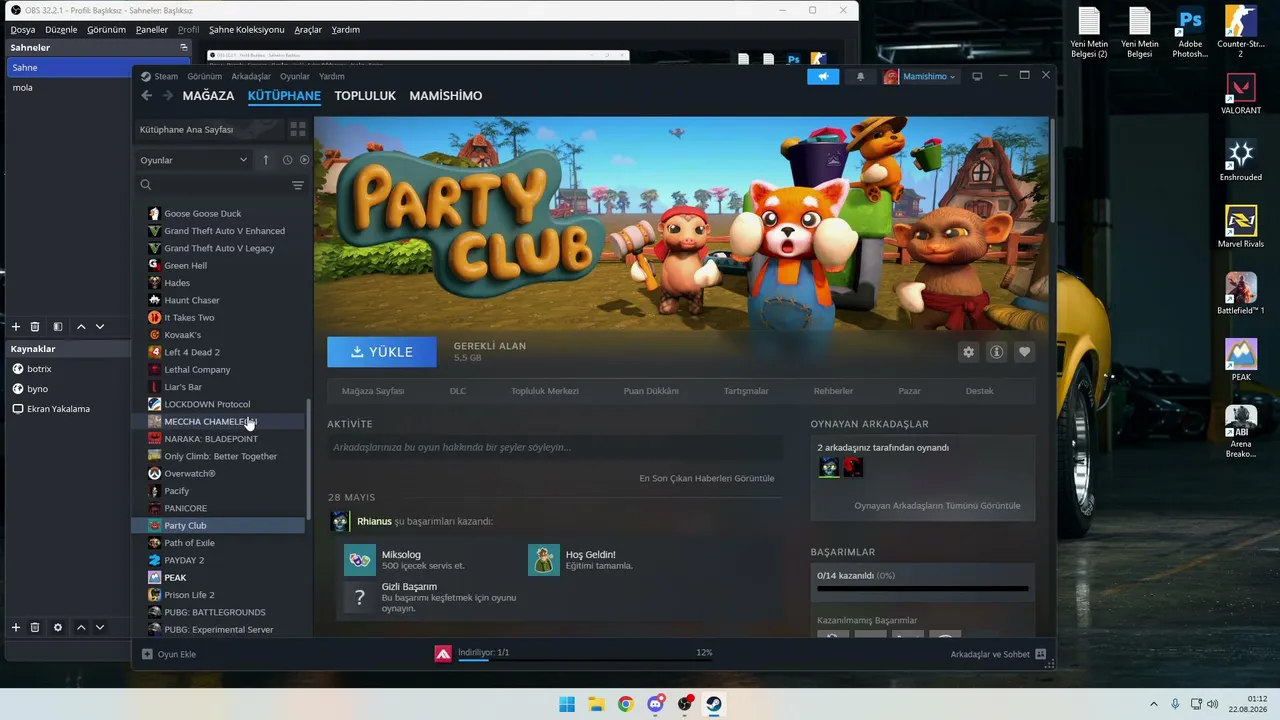Viewport: 1280px width, 720px height.
Task: Open source properties gear in OBS Kaynaklar
Action: tap(58, 627)
